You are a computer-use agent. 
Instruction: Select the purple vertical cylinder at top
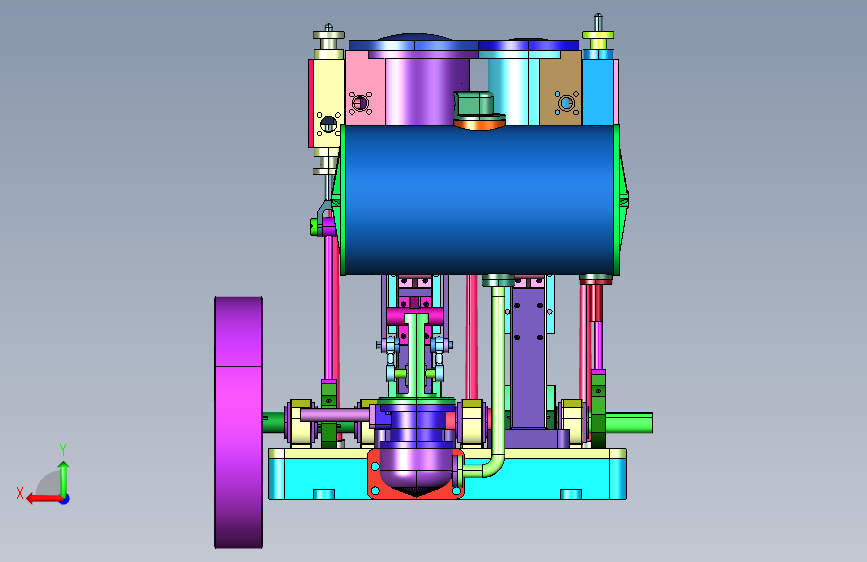[x=427, y=91]
